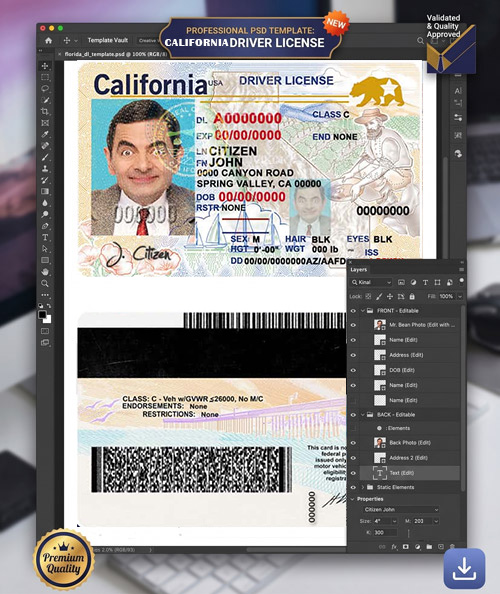Click the background color swatch

48,319
